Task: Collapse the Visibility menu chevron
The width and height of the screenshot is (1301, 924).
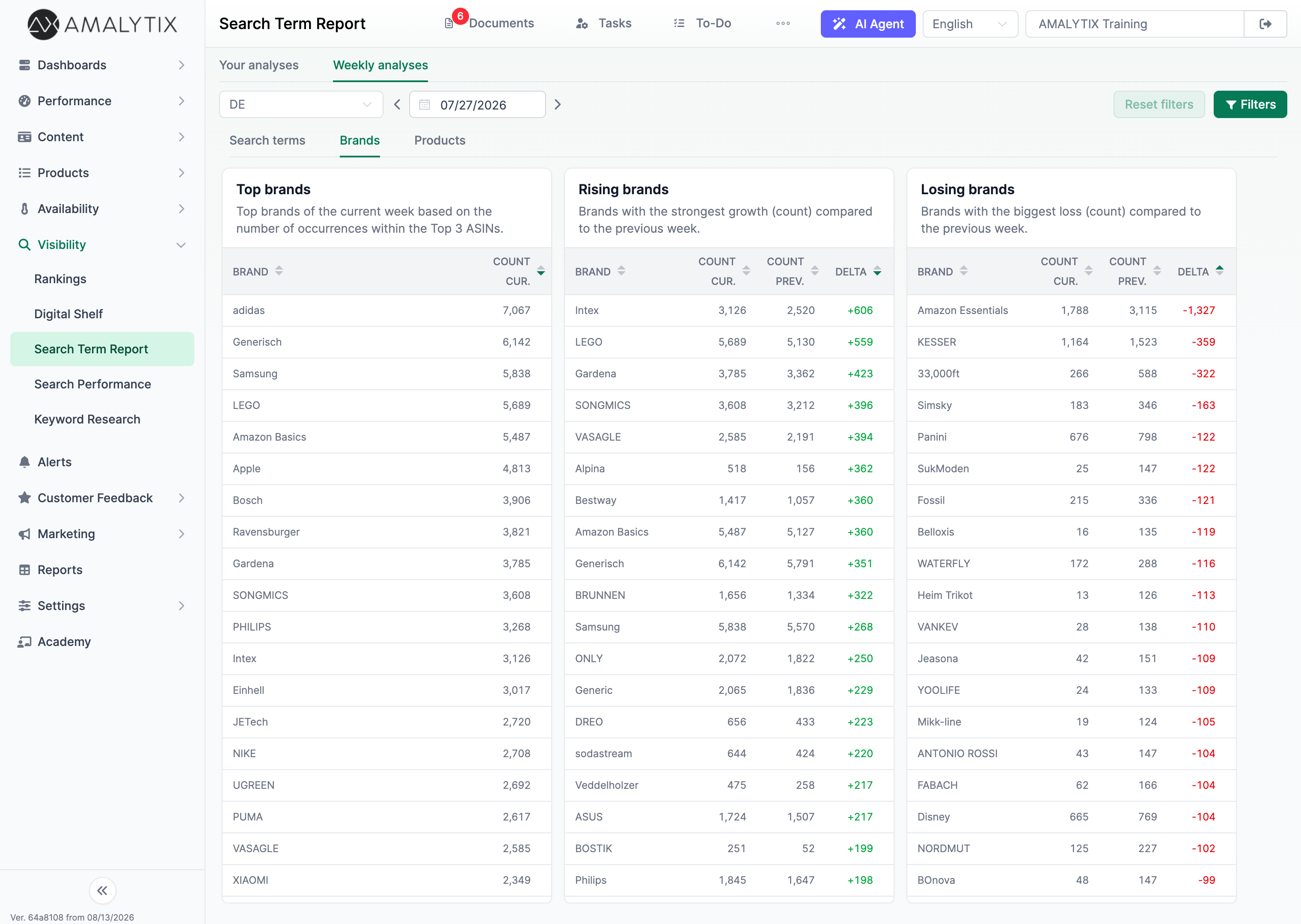Action: 181,245
